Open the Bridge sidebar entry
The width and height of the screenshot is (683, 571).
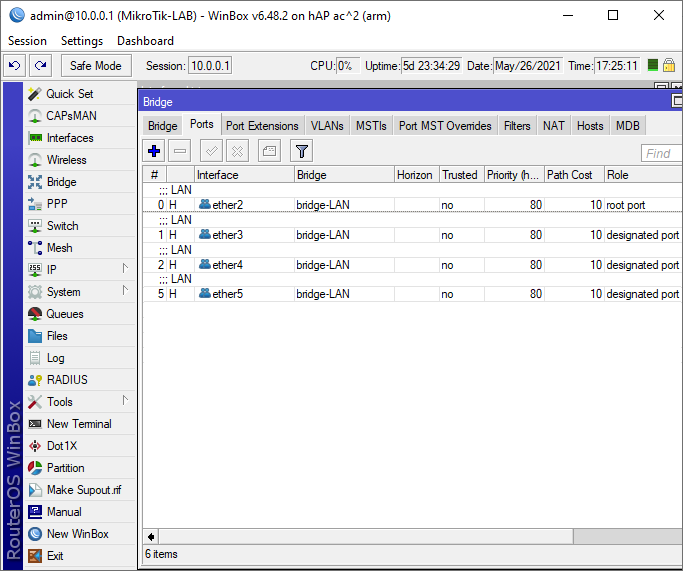(80, 182)
